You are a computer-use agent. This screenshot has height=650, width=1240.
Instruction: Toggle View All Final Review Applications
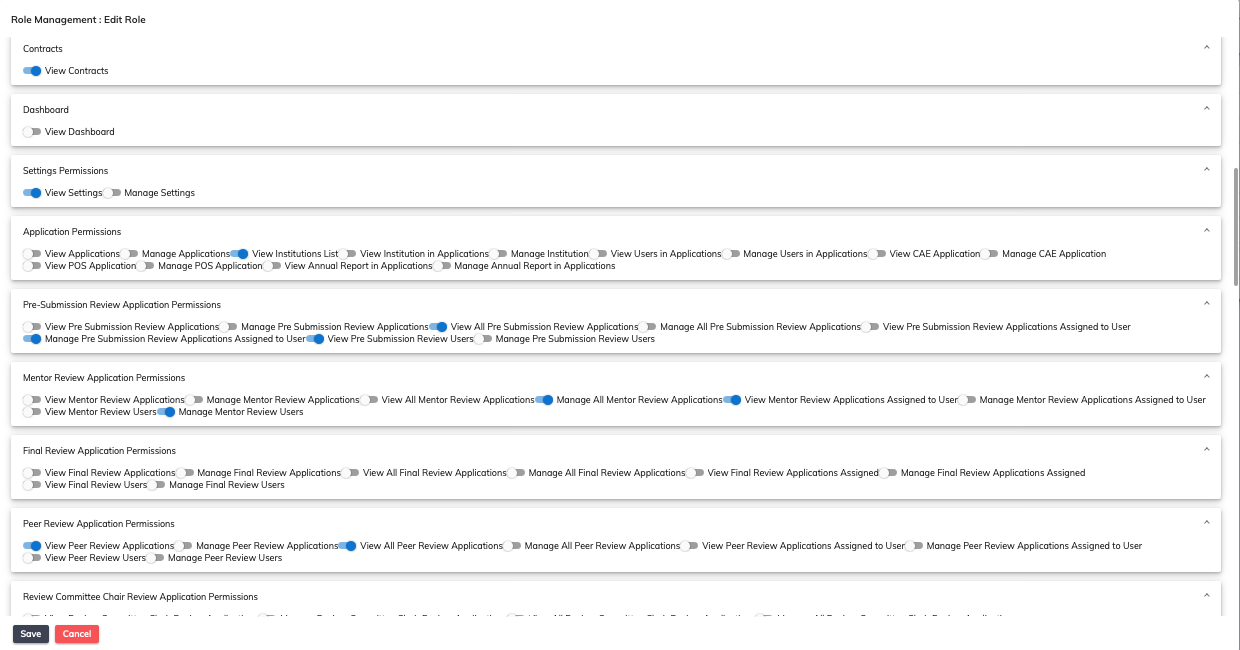coord(350,473)
